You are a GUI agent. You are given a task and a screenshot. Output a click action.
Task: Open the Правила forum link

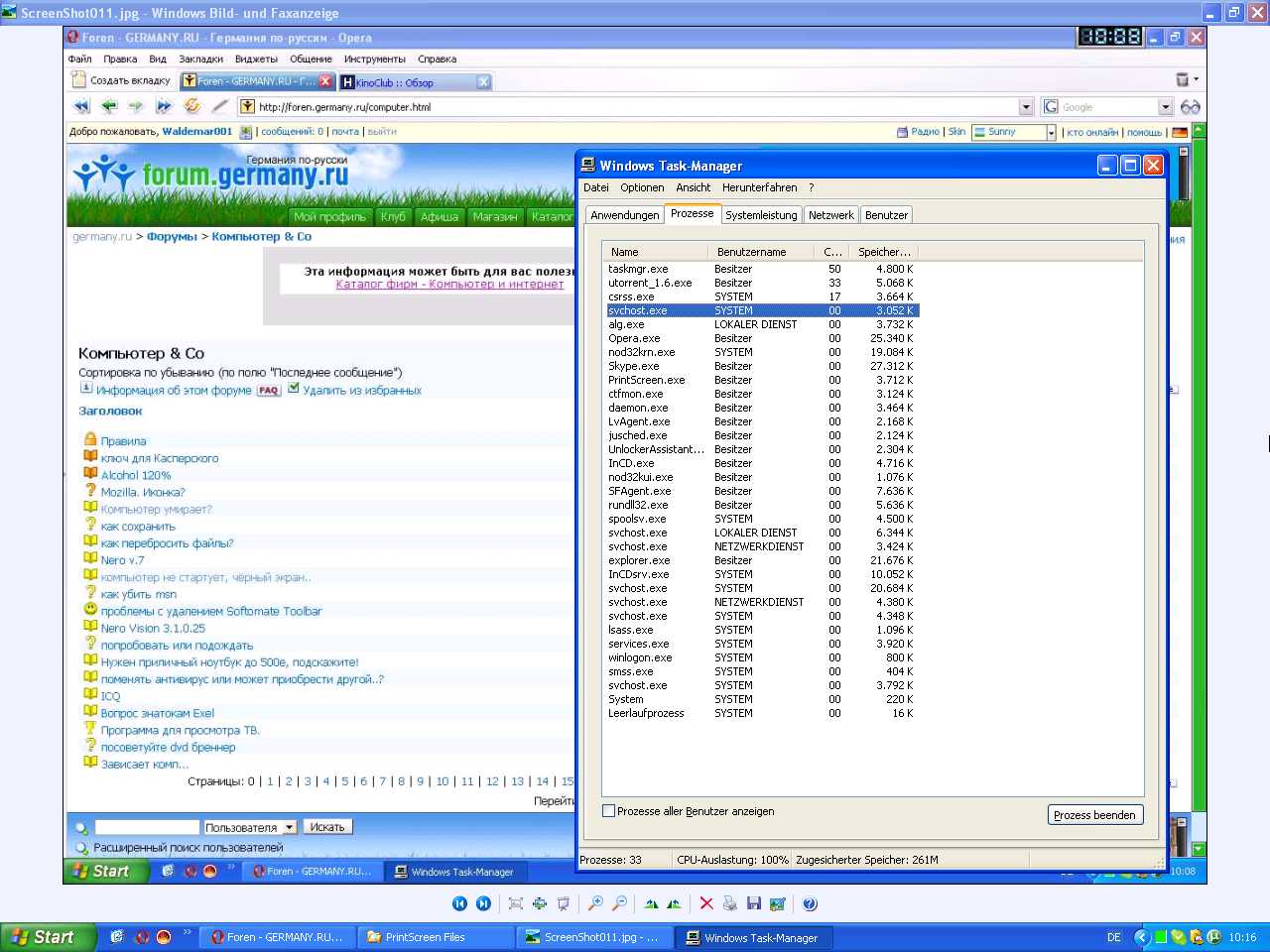tap(123, 441)
